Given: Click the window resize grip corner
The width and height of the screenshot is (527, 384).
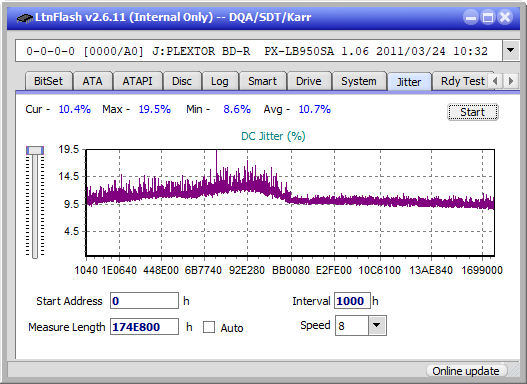Looking at the screenshot, I should [x=513, y=371].
